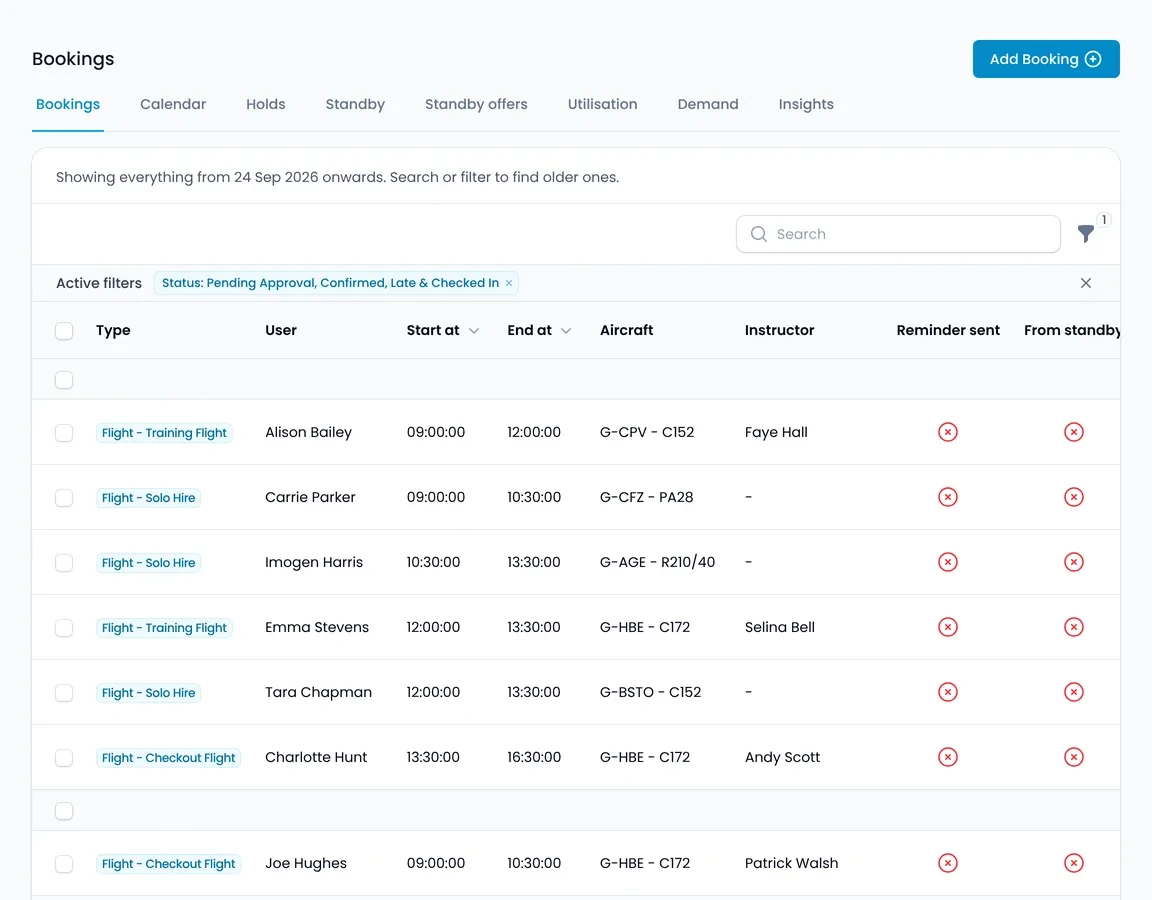Switch to the Bookings tab
Image resolution: width=1152 pixels, height=900 pixels.
click(x=68, y=104)
